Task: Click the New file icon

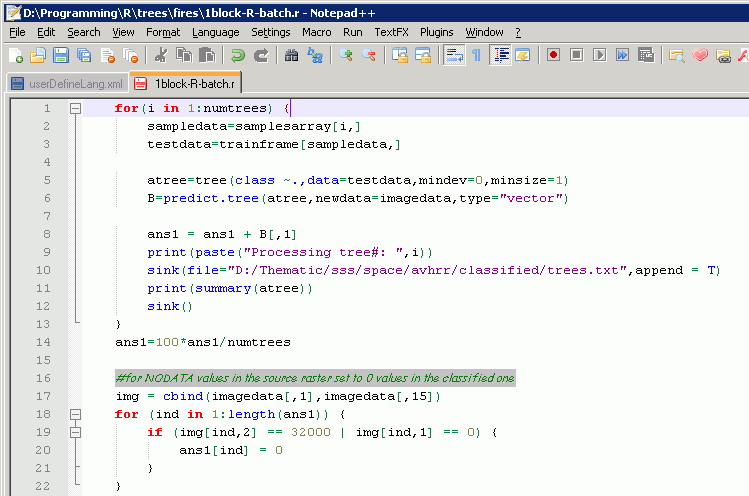Action: (15, 55)
